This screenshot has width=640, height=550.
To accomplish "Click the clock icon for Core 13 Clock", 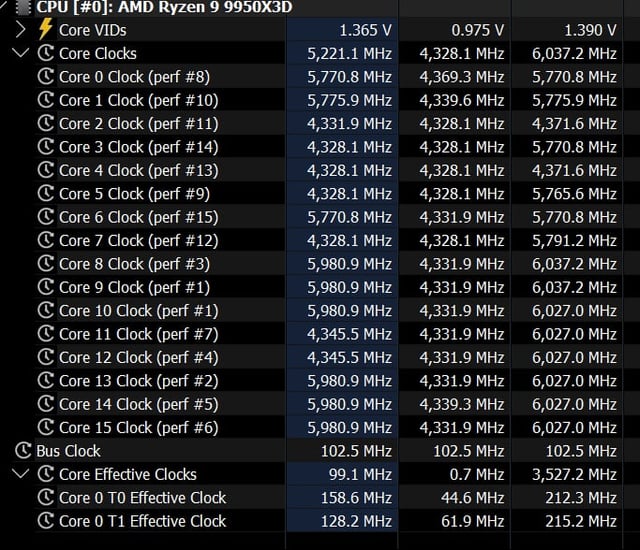I will 46,381.
